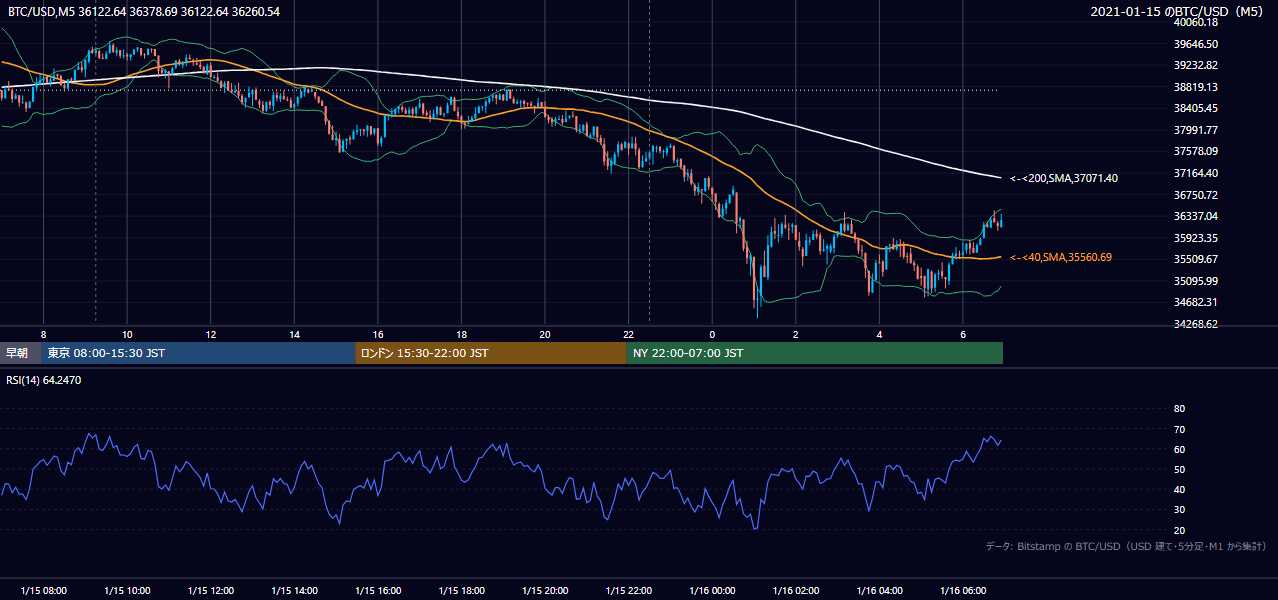
Task: Click the bottom time label 1/15 08:00
Action: [44, 591]
